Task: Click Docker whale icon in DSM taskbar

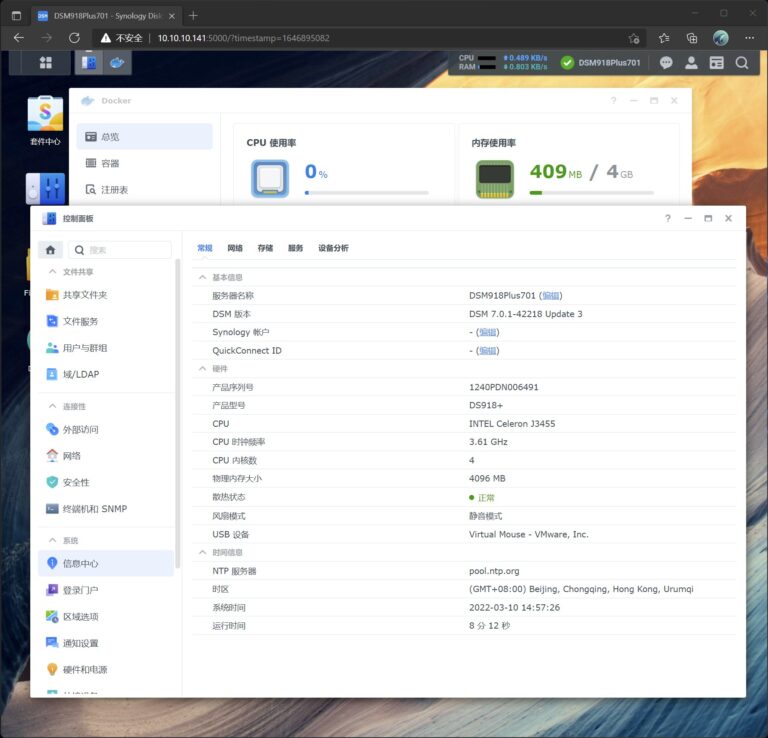Action: click(117, 63)
